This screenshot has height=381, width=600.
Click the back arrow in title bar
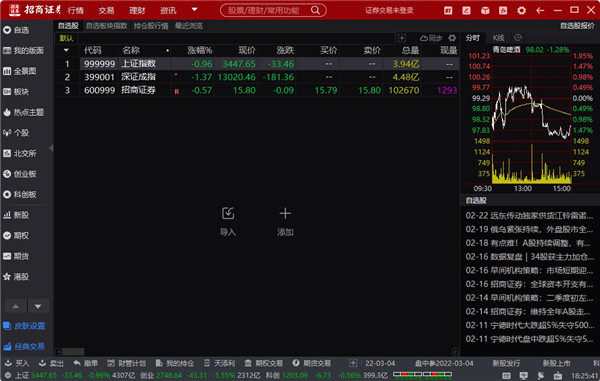tap(540, 10)
